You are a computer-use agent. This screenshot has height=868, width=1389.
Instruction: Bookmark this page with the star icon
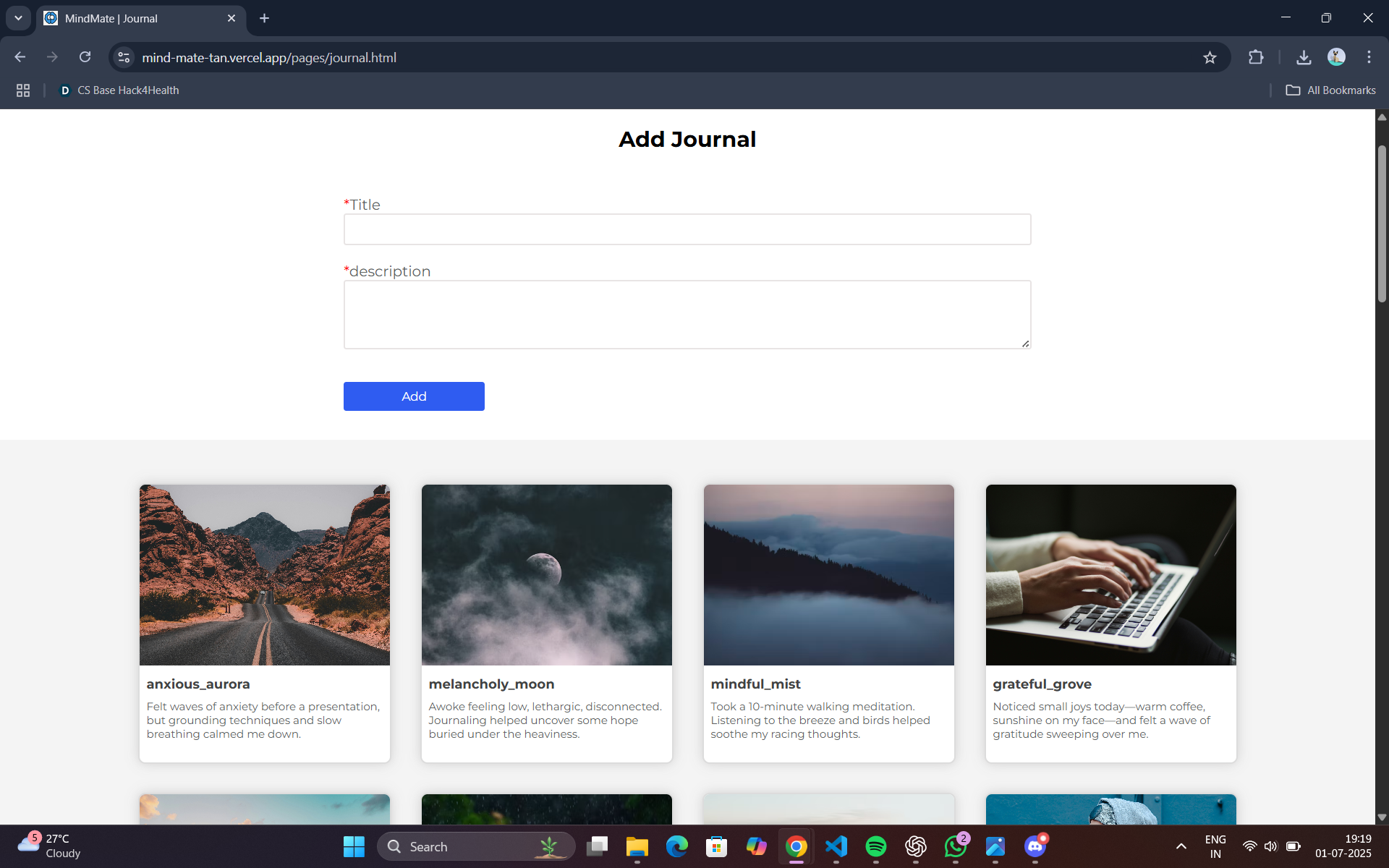tap(1210, 57)
